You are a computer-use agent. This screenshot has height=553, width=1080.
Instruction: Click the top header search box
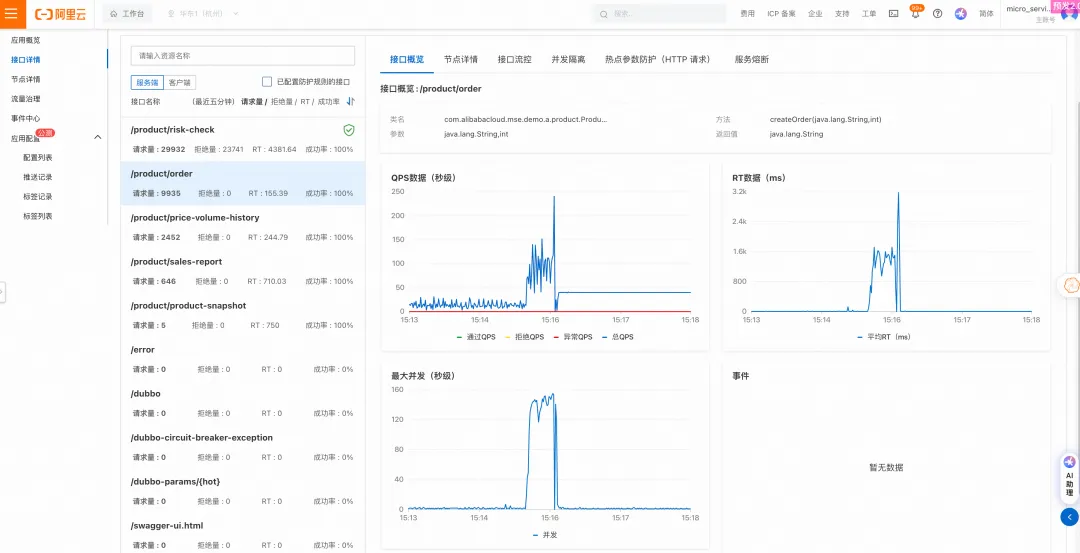(660, 14)
